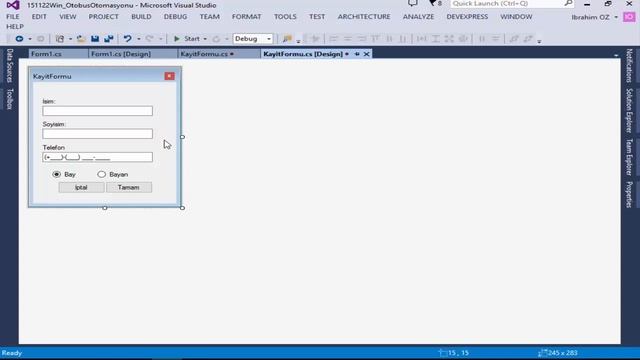Image resolution: width=640 pixels, height=360 pixels.
Task: Expand the Start button dropdown arrow
Action: 205,39
